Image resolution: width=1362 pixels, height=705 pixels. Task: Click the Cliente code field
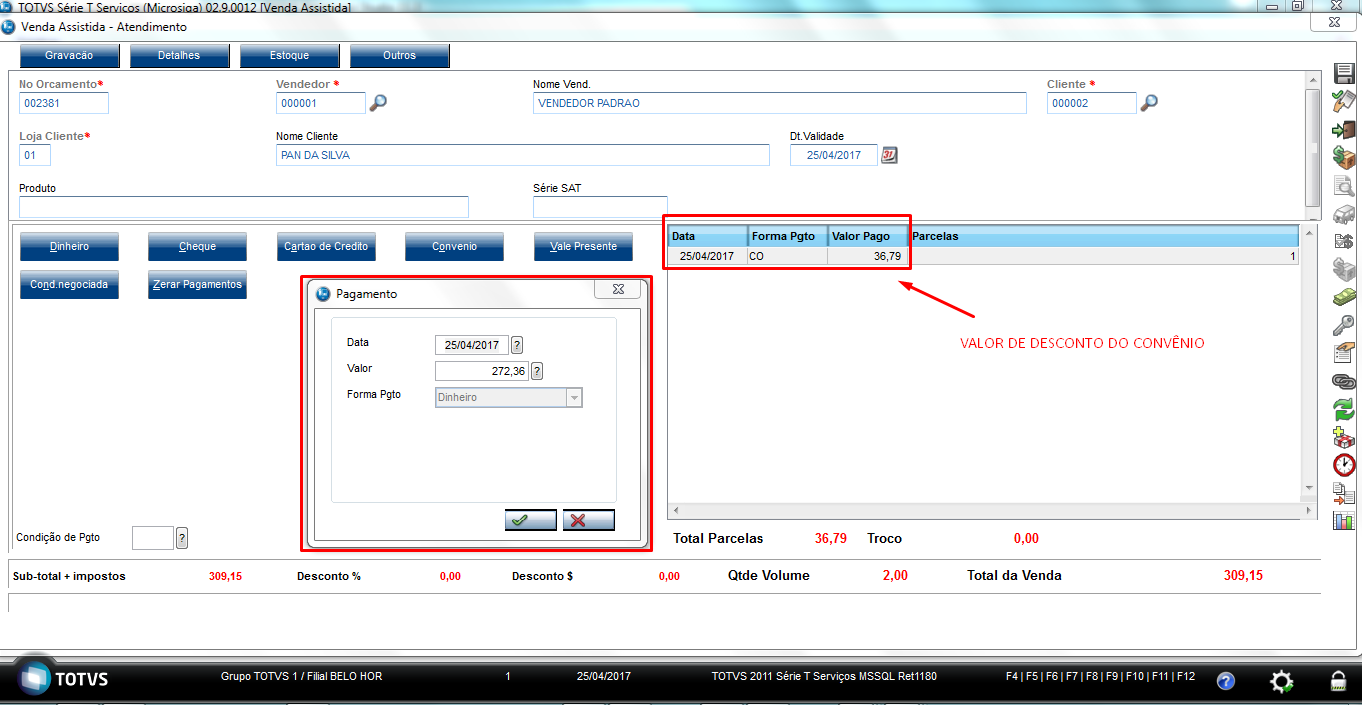tap(1092, 103)
